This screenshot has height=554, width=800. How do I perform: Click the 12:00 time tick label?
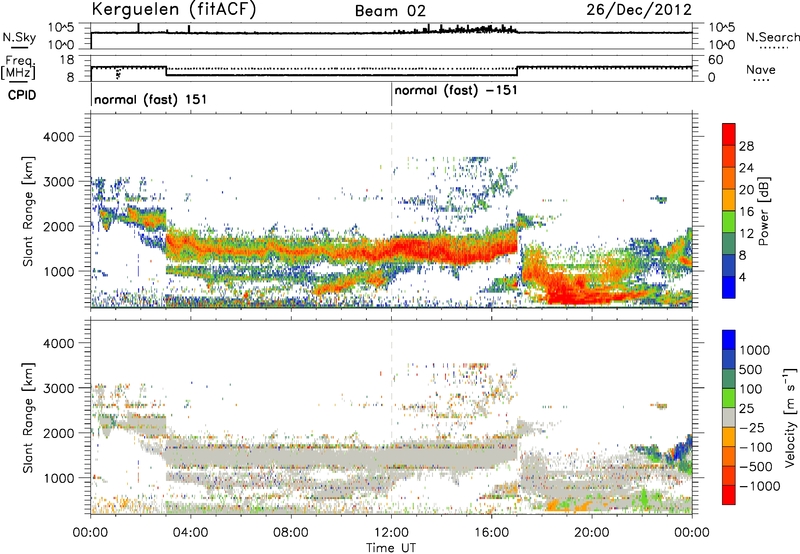tap(391, 533)
